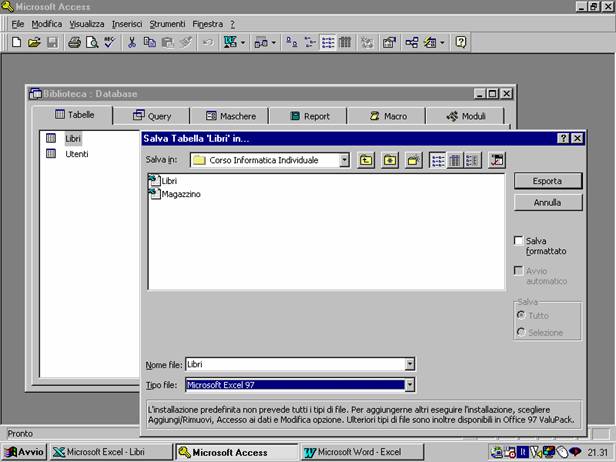Toggle the Avvio automatico checkbox
The width and height of the screenshot is (616, 462).
[519, 271]
